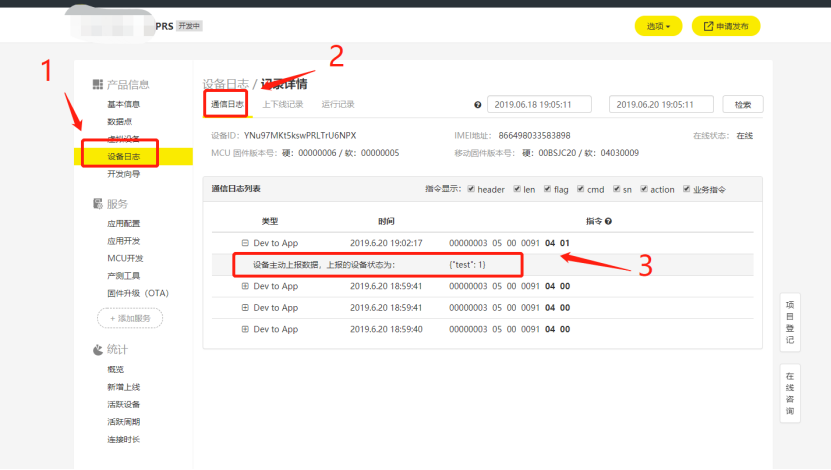Screen dimensions: 831x470
Task: Open 固件升级 (OTA) in sidebar
Action: click(137, 292)
